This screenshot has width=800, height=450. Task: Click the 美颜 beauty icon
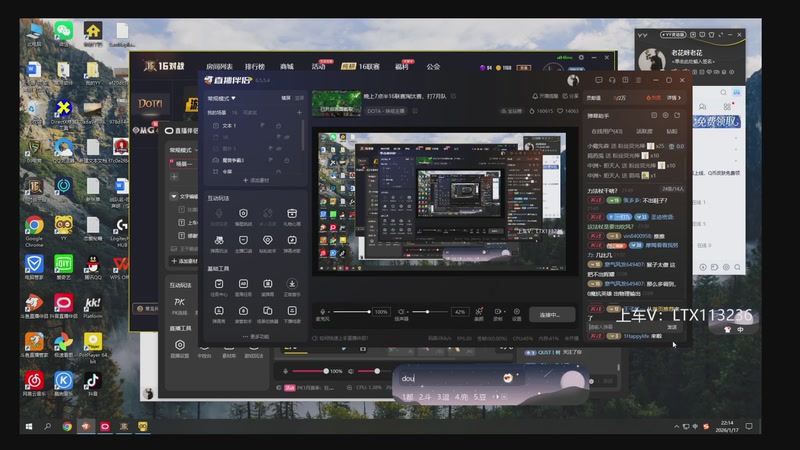coord(479,311)
